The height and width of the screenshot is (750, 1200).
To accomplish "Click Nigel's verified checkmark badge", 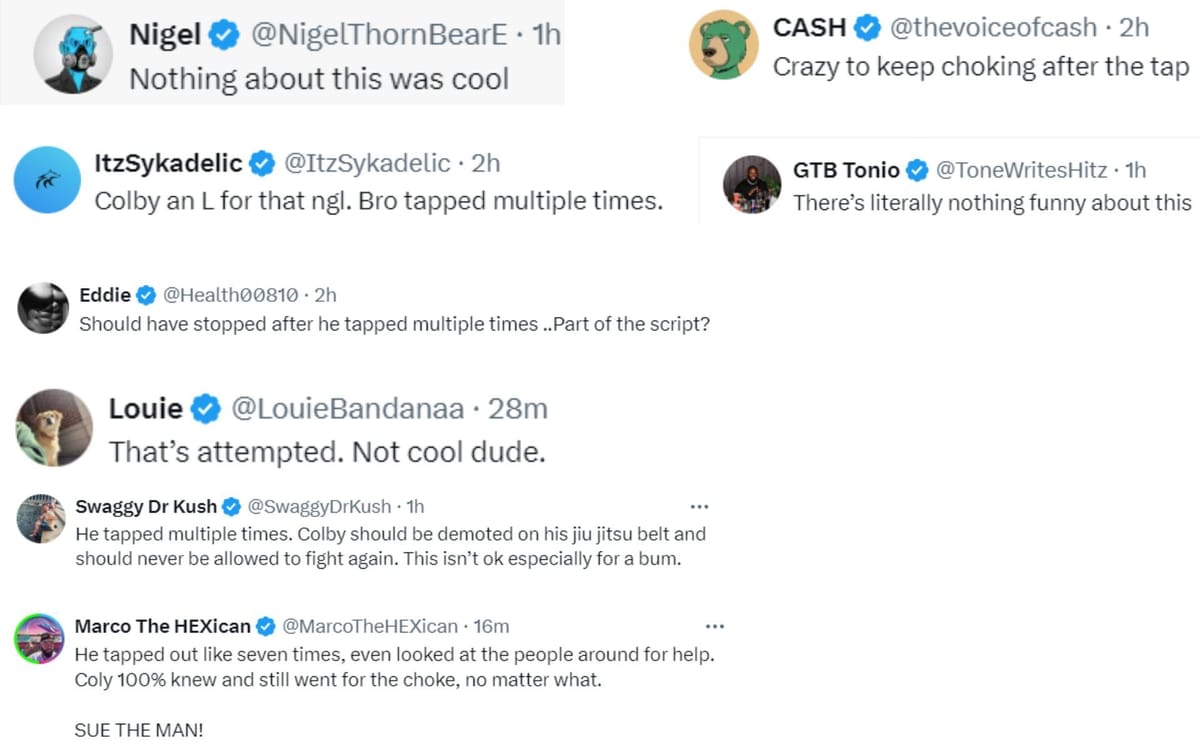I will (x=222, y=33).
